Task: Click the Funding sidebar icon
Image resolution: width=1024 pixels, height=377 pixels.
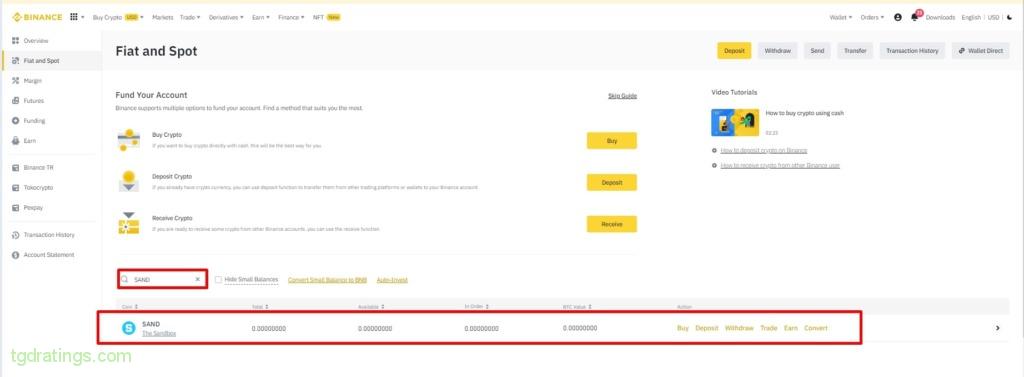Action: pyautogui.click(x=16, y=121)
